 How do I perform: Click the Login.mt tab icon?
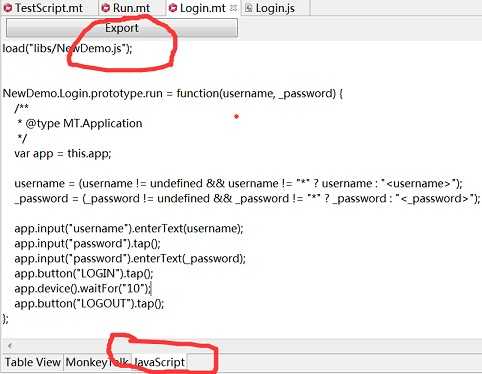[173, 8]
